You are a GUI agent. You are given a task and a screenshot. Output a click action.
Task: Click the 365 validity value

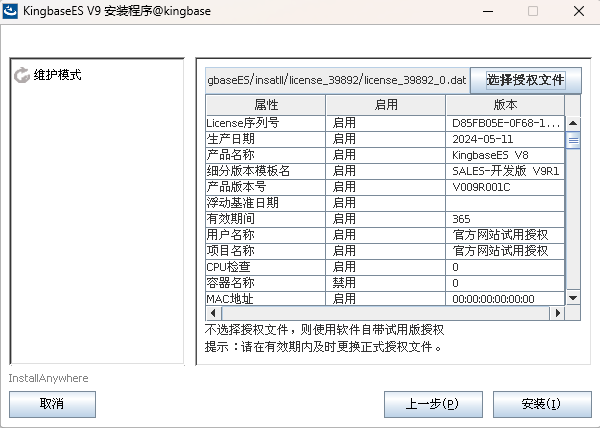tap(461, 219)
